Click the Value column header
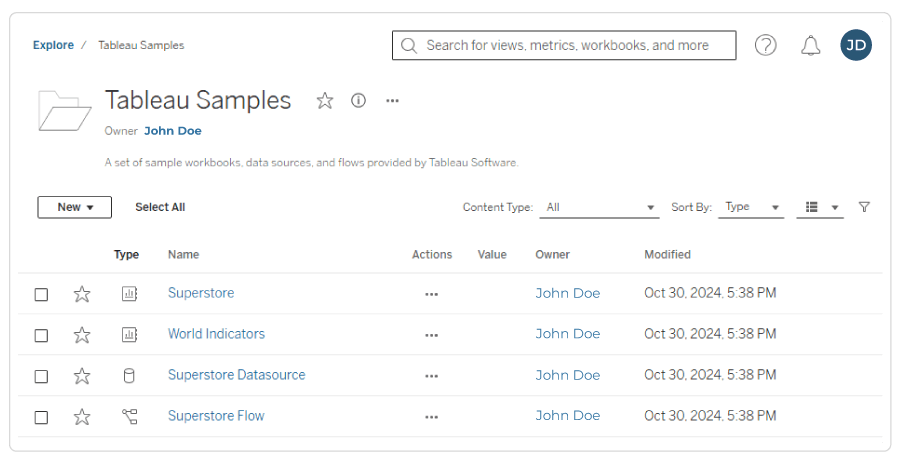Viewport: 900px width, 464px height. click(492, 254)
